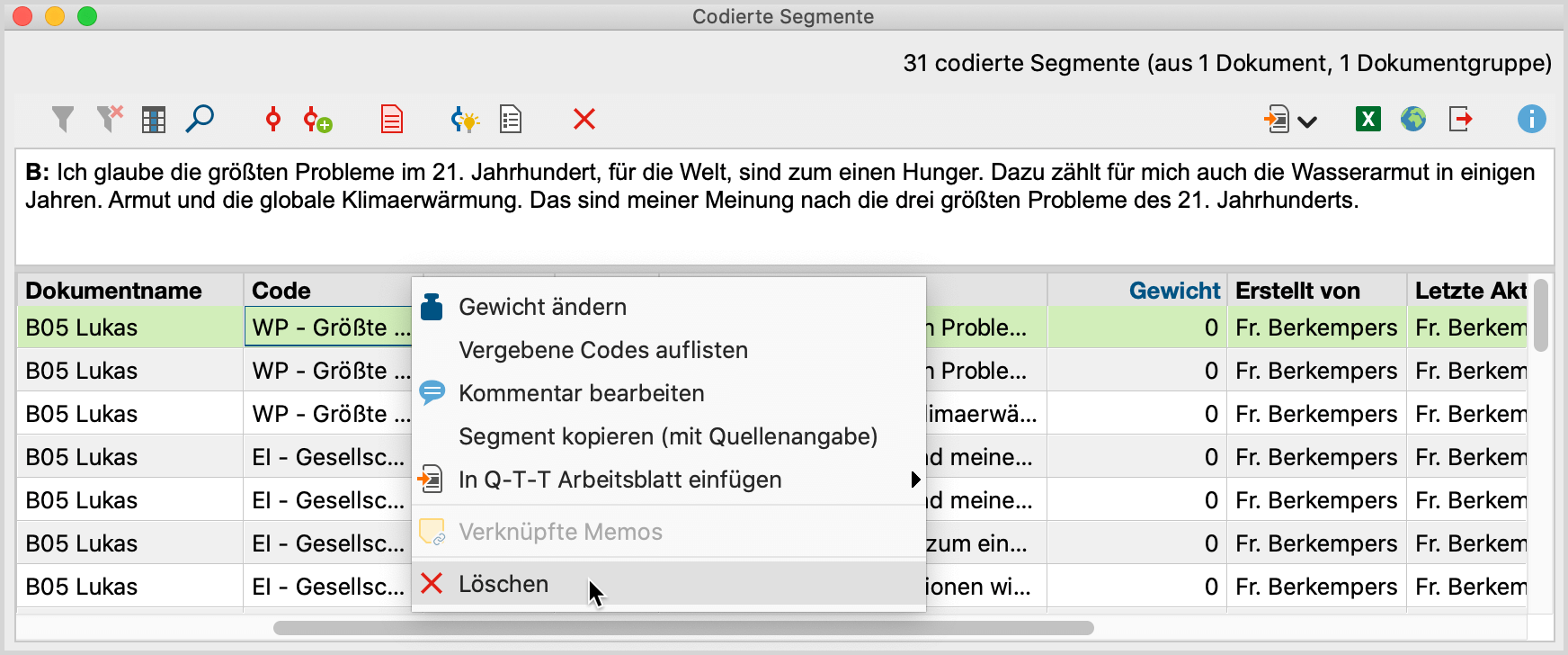
Task: Click the 'ionen wi...' preview cell
Action: [986, 587]
